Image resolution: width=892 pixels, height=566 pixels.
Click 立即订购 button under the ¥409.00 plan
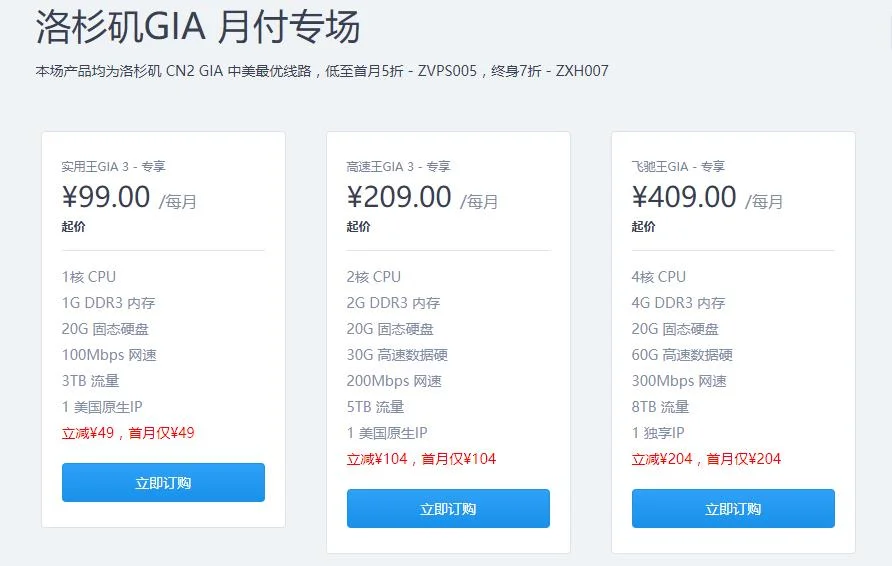pyautogui.click(x=733, y=509)
